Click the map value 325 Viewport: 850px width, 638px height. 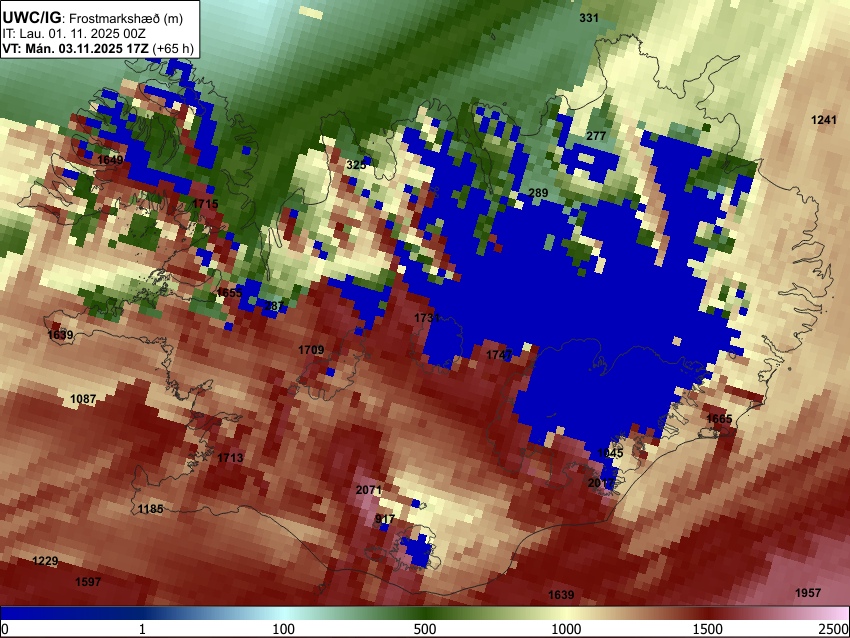coord(356,165)
